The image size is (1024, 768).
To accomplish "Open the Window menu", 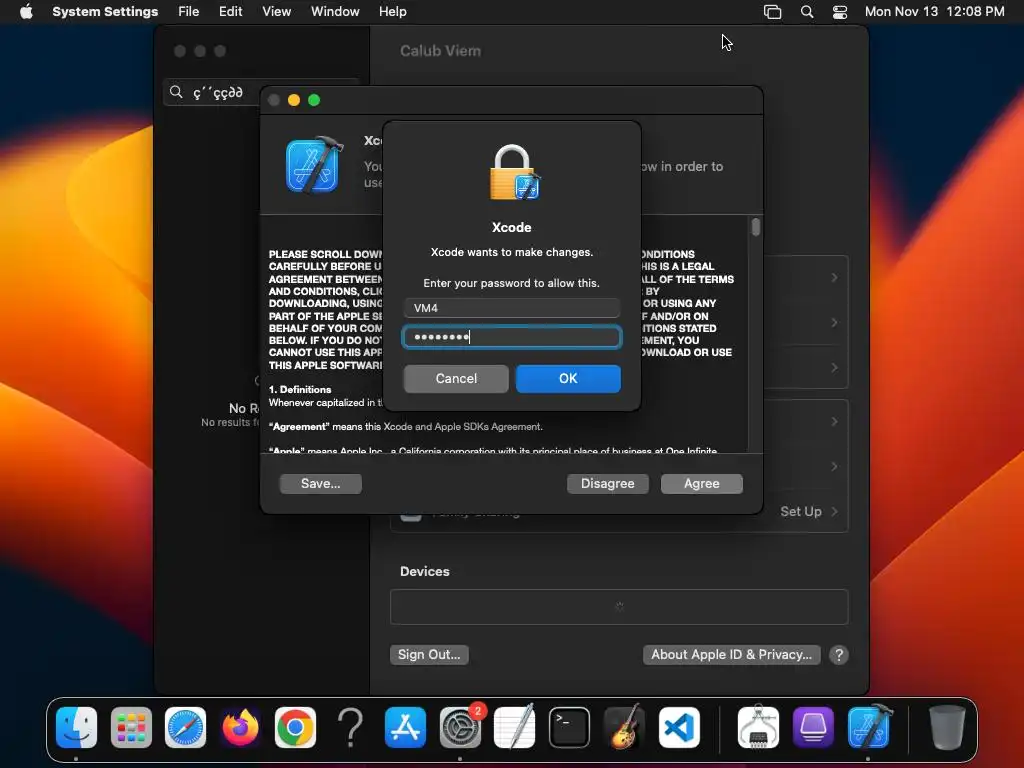I will point(335,12).
